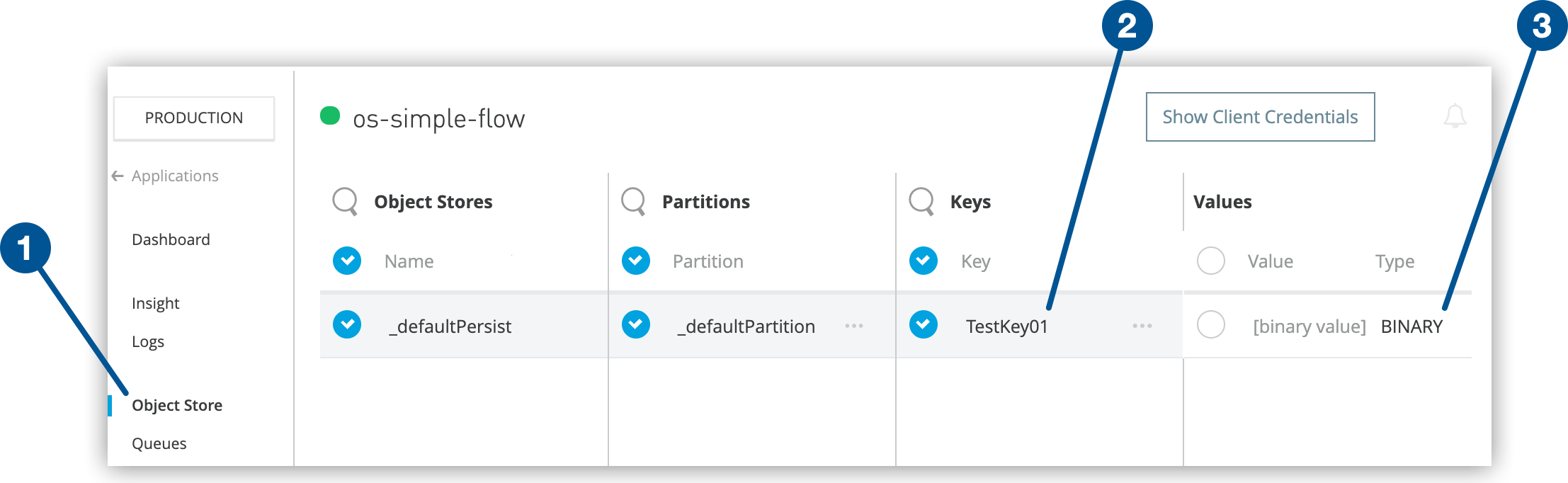Open the ellipsis menu next to TestKey01
Image resolution: width=1568 pixels, height=483 pixels.
(x=1142, y=326)
